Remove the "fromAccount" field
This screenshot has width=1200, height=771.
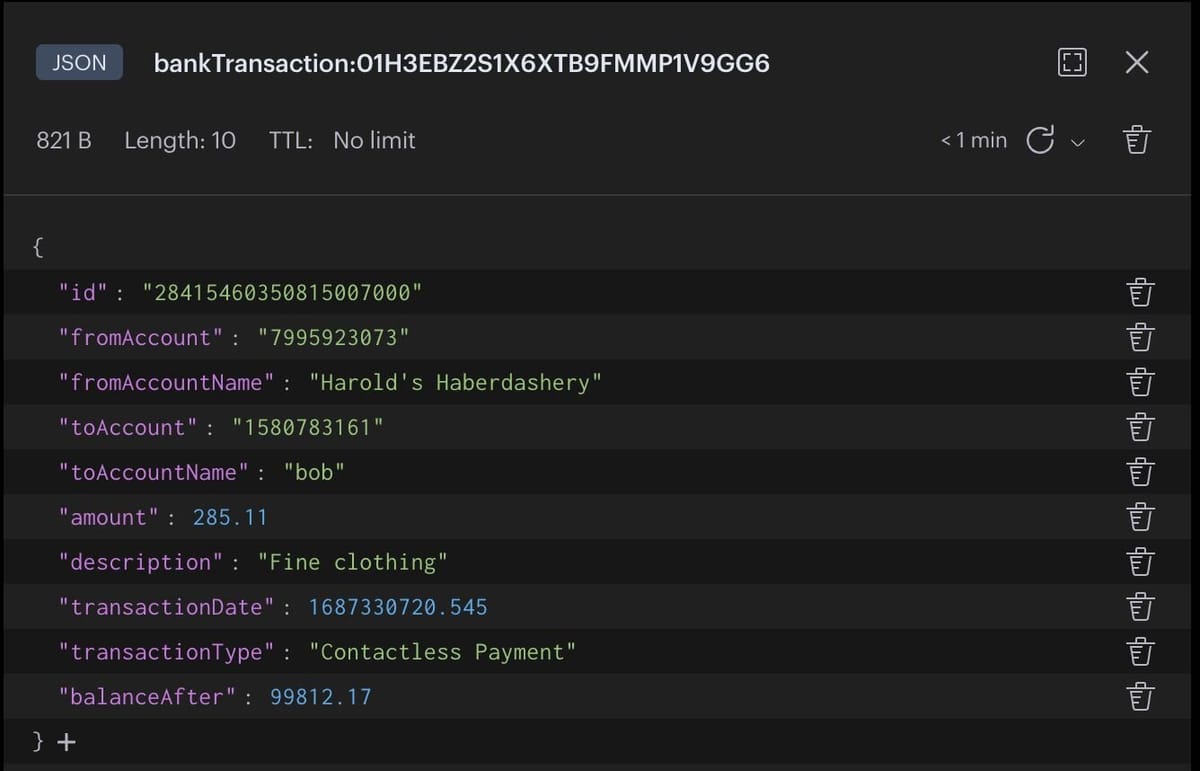[x=1140, y=337]
